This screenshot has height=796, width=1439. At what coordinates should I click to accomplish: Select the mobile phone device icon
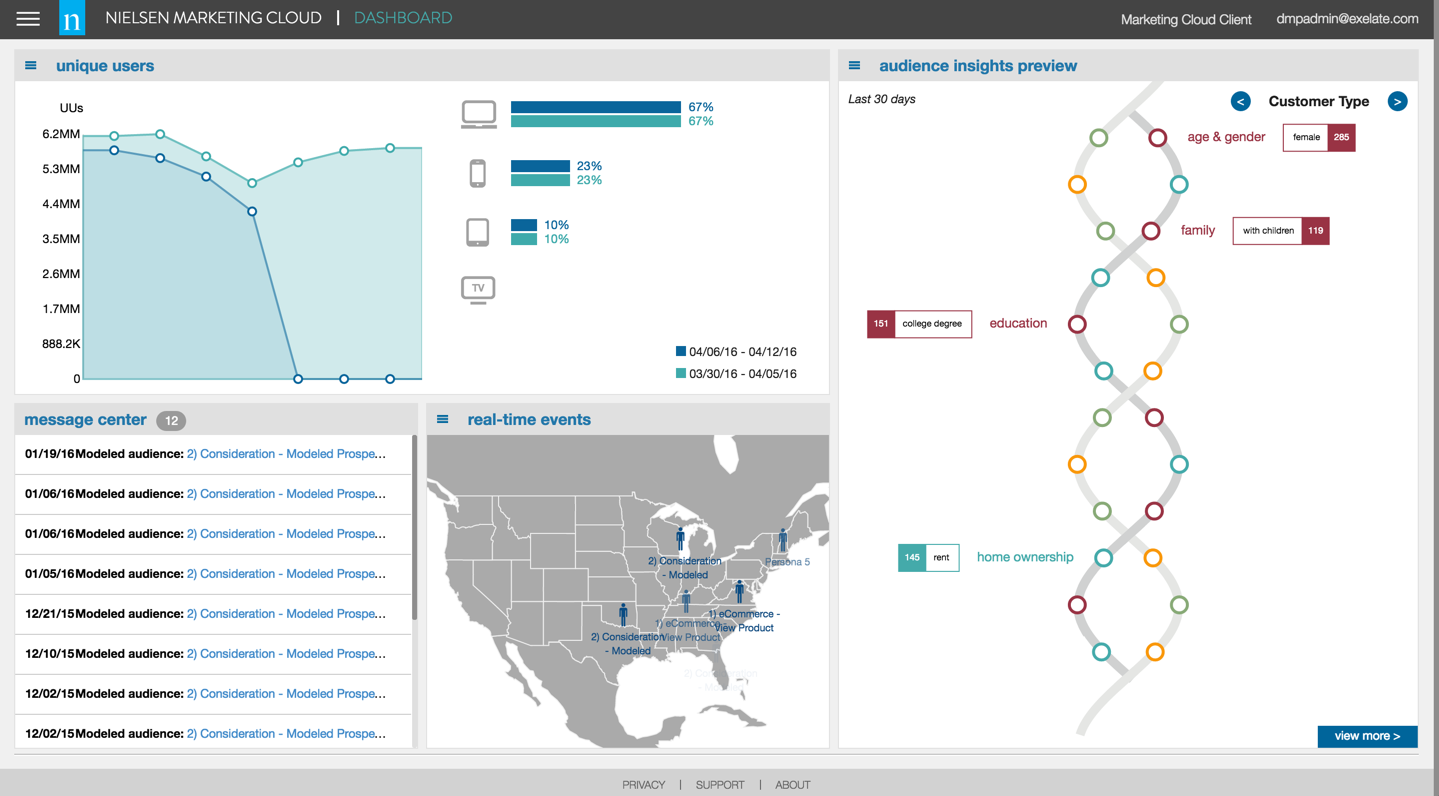coord(478,173)
